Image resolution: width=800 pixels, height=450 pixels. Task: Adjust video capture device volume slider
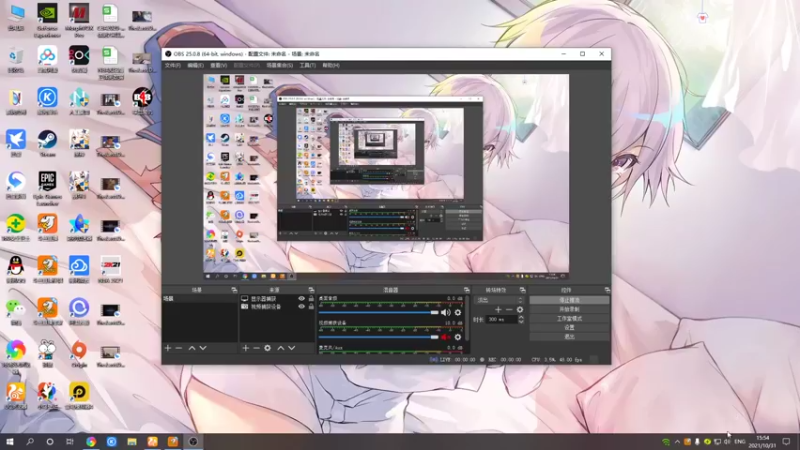tap(379, 337)
